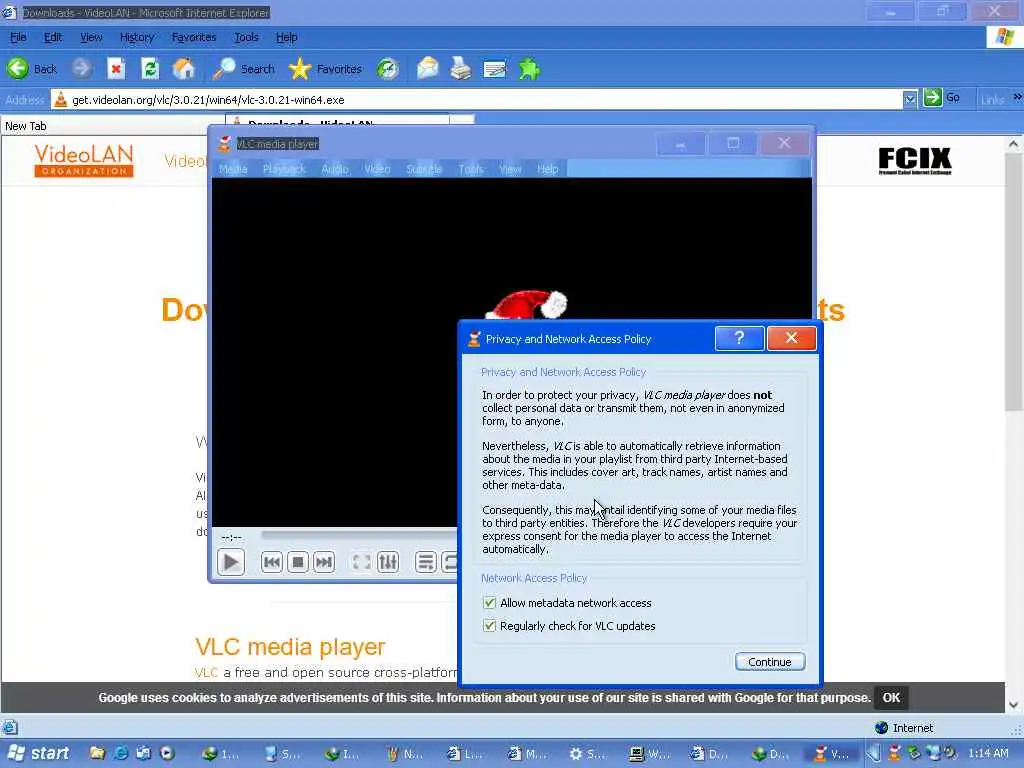The width and height of the screenshot is (1024, 768).
Task: Play media with the VLC play button
Action: 231,562
